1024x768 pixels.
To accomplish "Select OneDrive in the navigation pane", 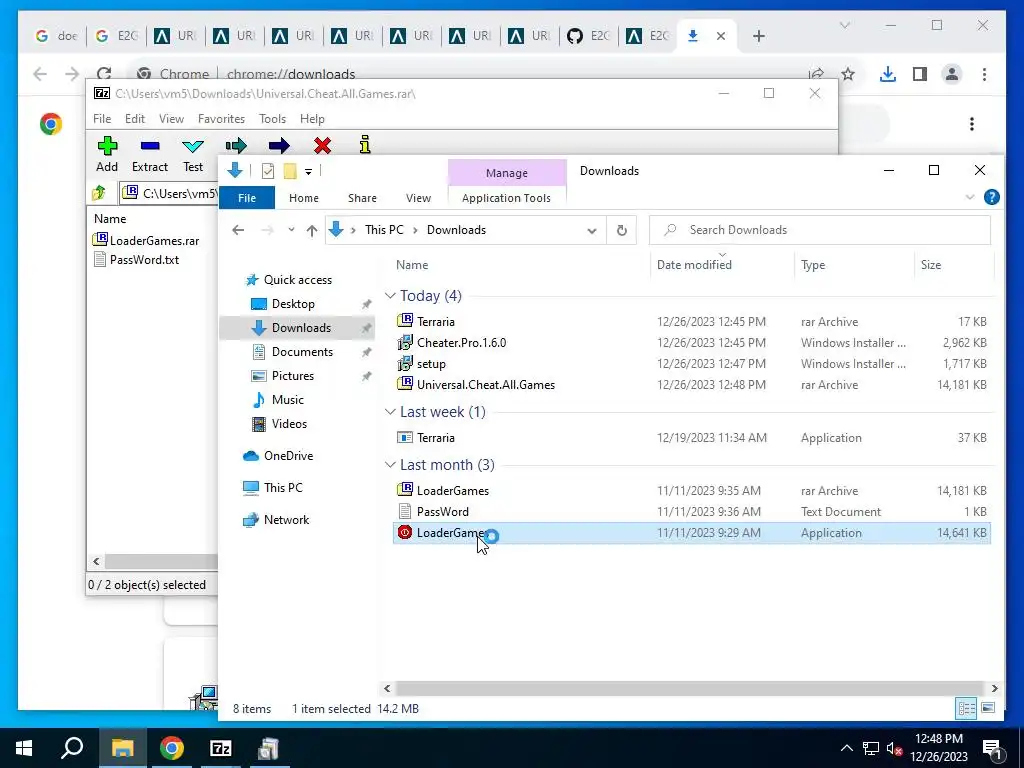I will pyautogui.click(x=288, y=456).
